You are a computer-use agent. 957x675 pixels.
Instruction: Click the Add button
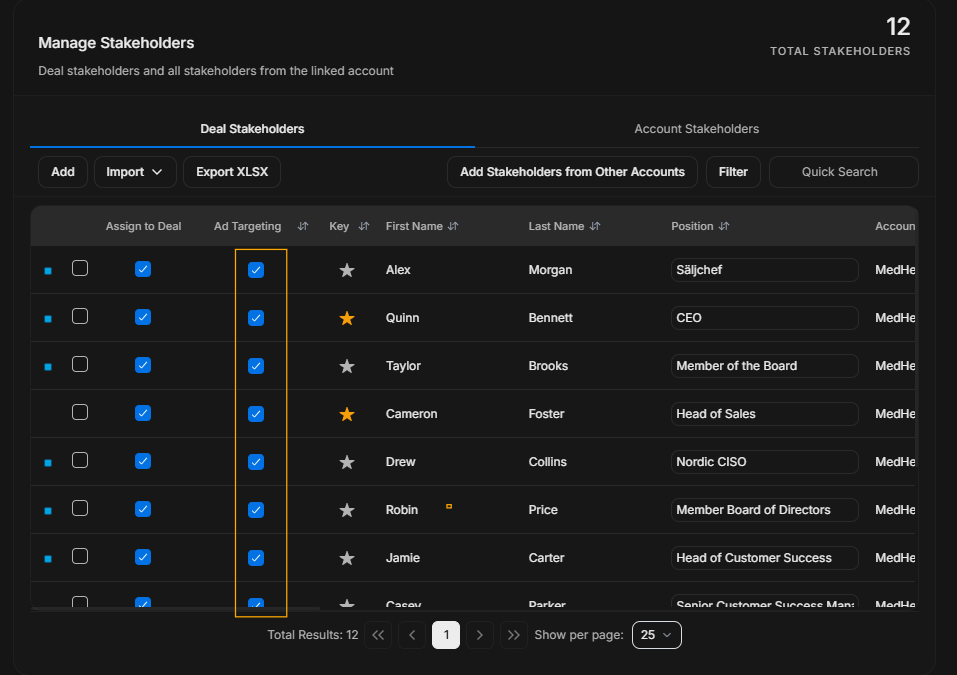point(63,172)
